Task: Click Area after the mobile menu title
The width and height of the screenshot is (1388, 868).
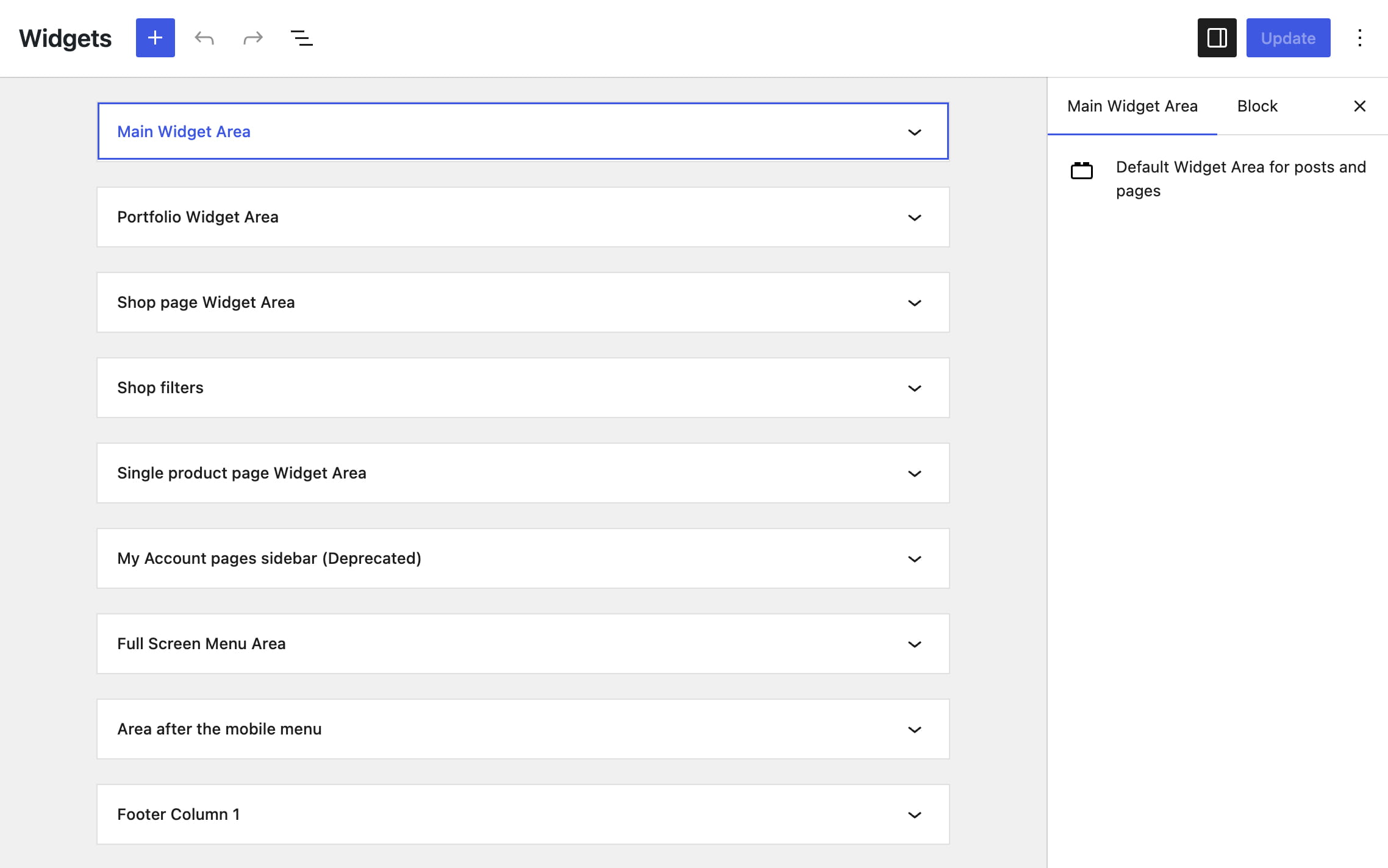Action: [220, 729]
